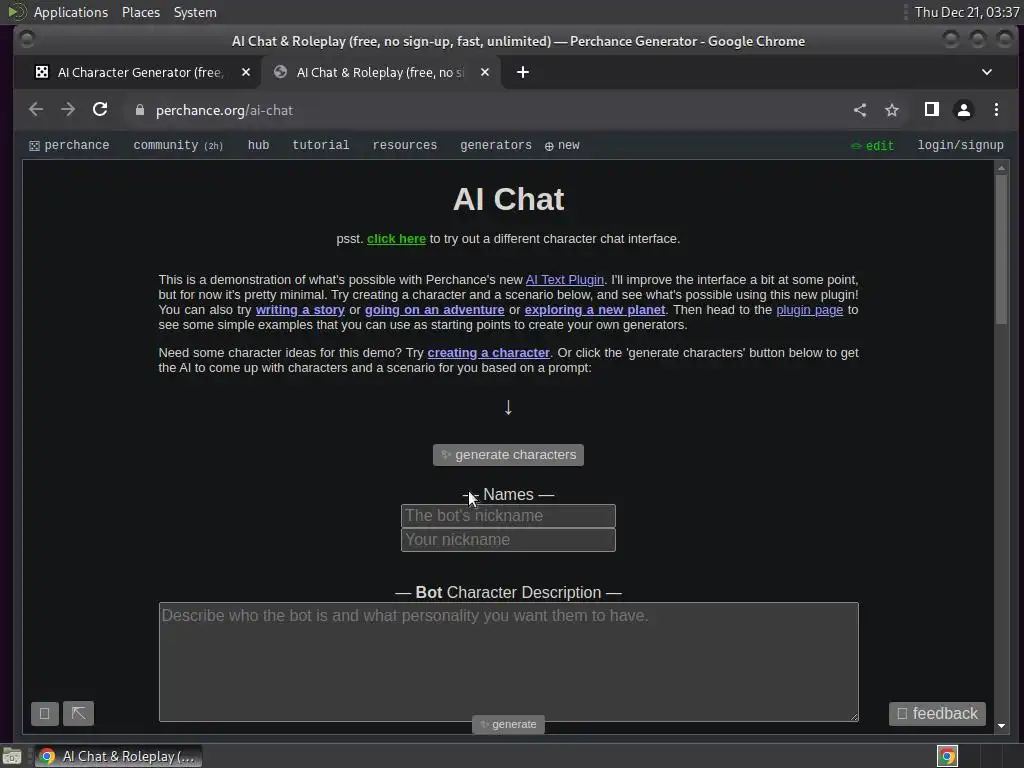Click the browser forward arrow
This screenshot has height=768, width=1024.
(x=68, y=110)
